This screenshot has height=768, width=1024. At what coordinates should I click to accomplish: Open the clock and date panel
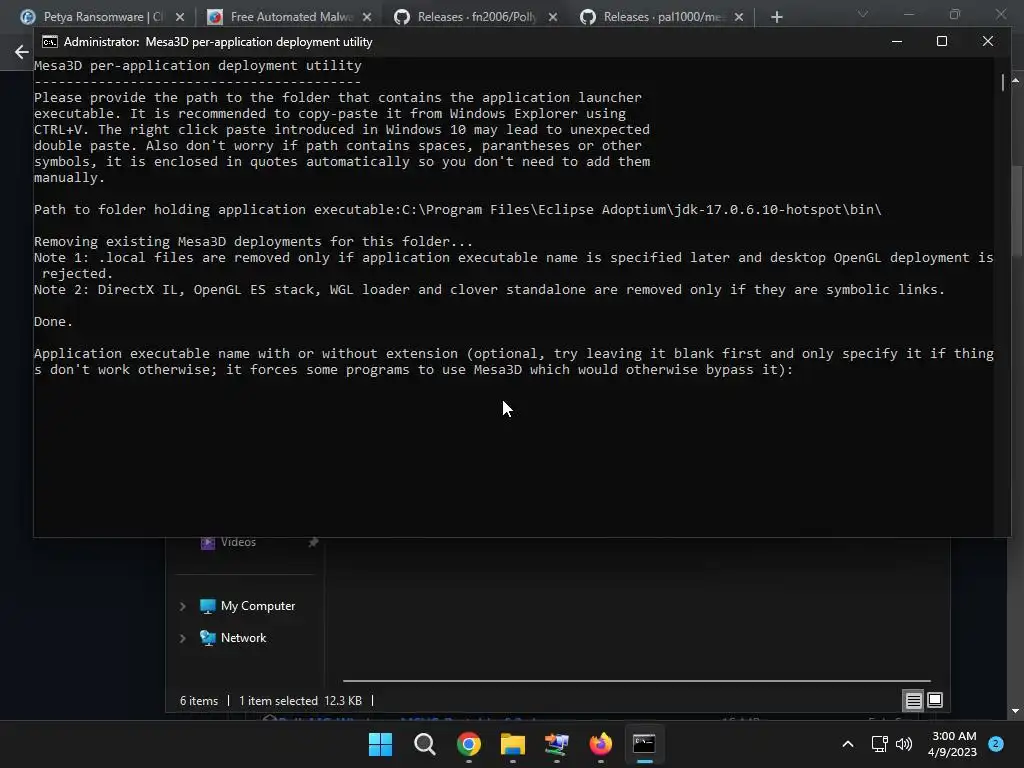click(x=953, y=744)
